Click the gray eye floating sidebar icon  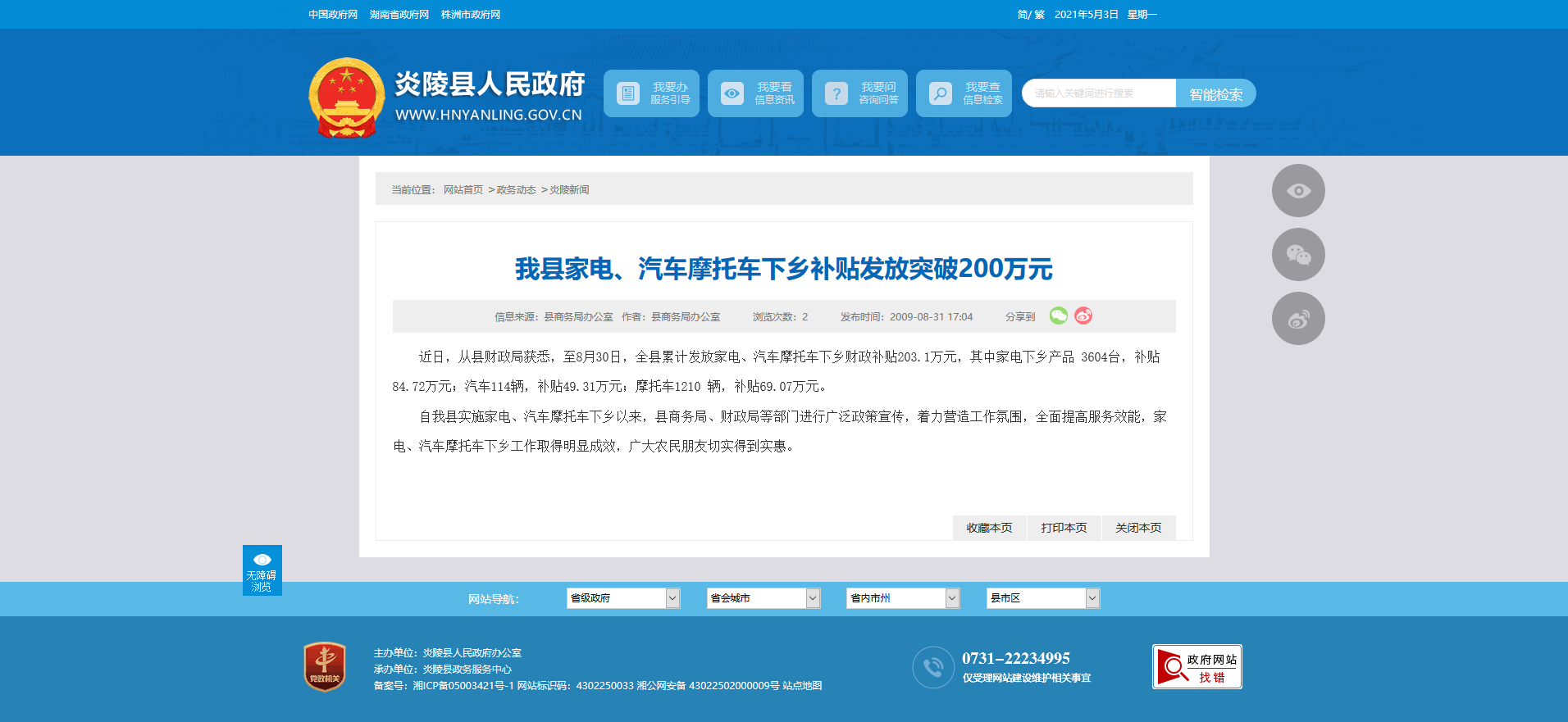(x=1298, y=191)
